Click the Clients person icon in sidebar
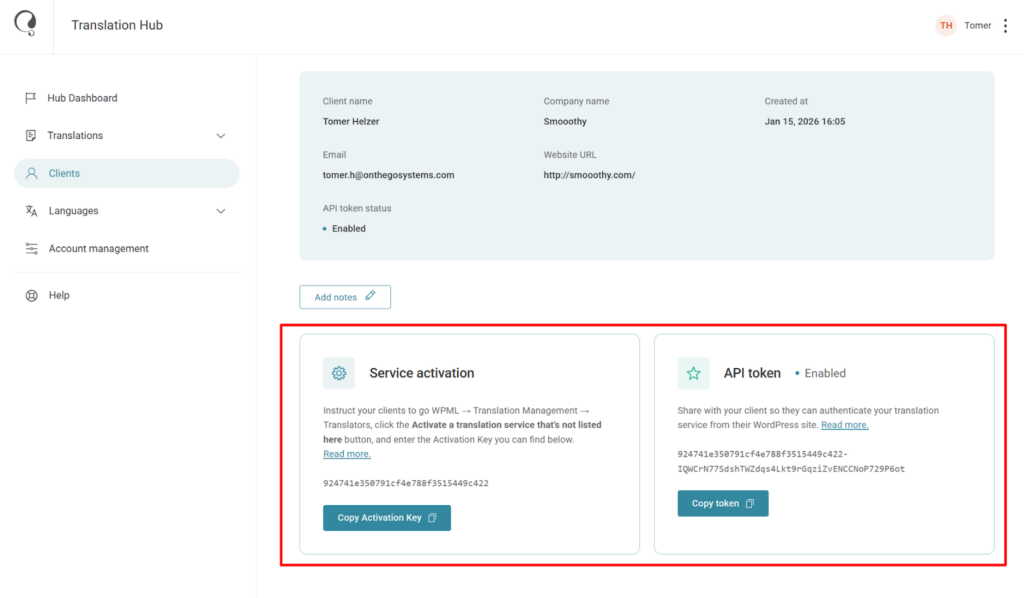The width and height of the screenshot is (1024, 598). click(31, 172)
